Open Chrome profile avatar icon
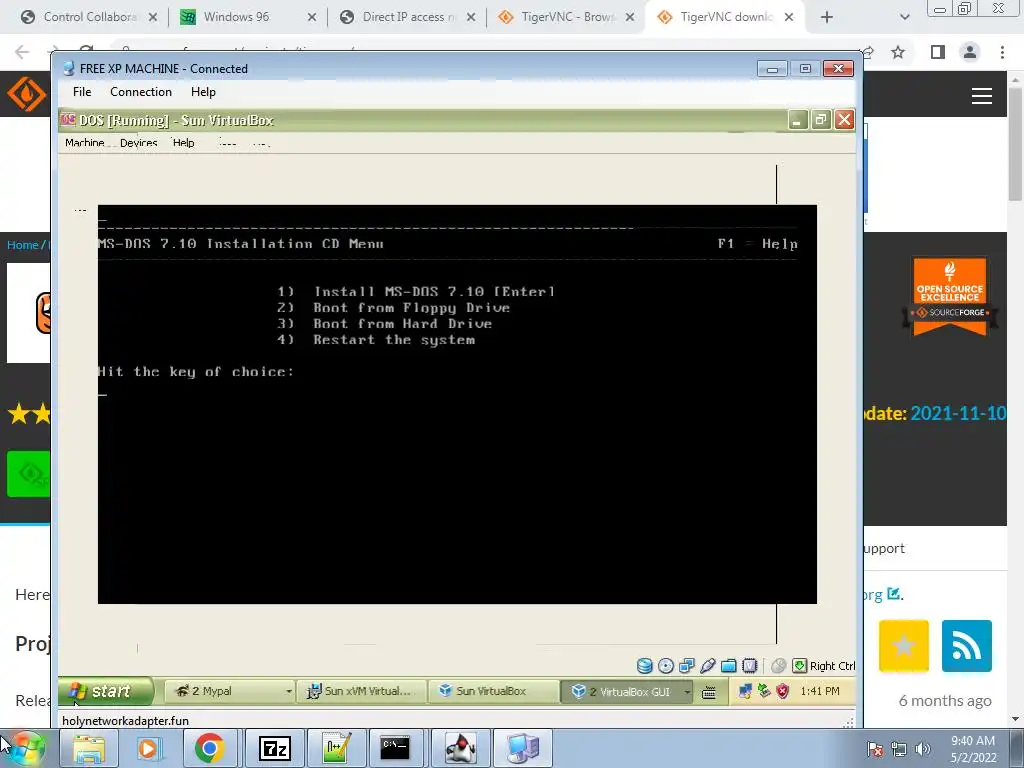1024x768 pixels. click(x=970, y=52)
